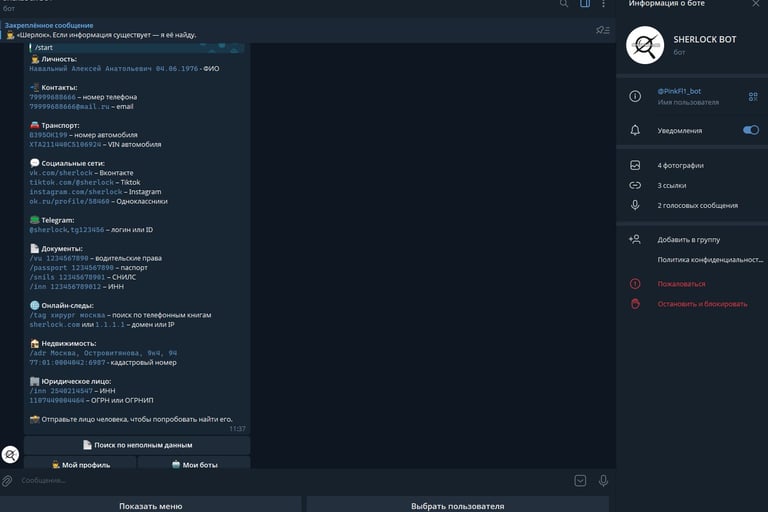This screenshot has width=768, height=512.
Task: Click the /vu 1234567890 command
Action: click(59, 258)
